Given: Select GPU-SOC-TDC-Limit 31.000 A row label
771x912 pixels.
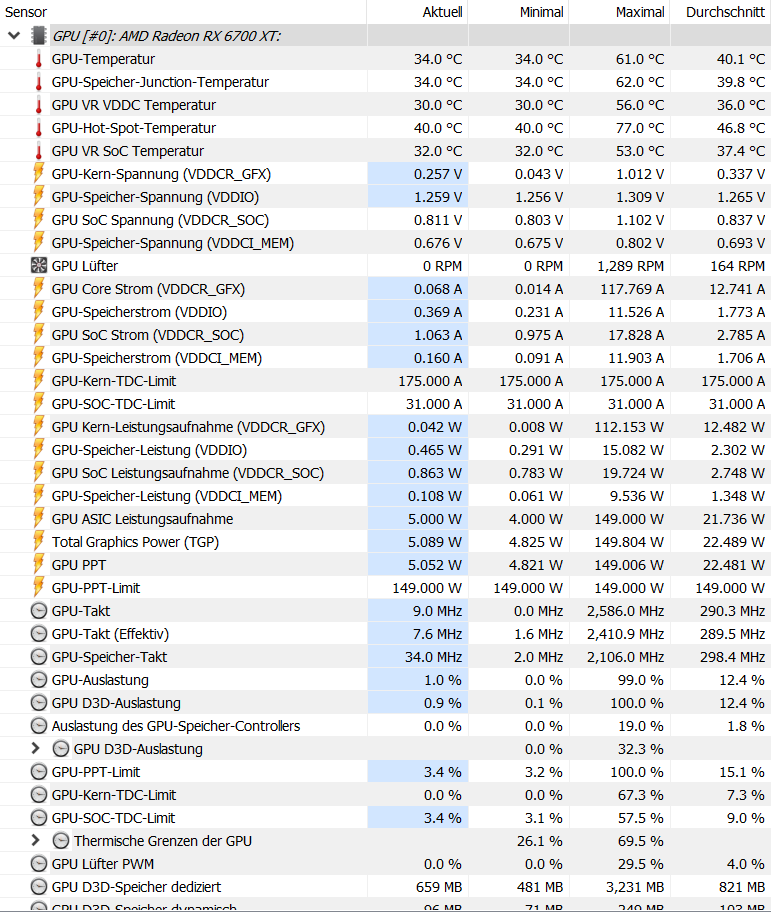Looking at the screenshot, I should click(113, 404).
